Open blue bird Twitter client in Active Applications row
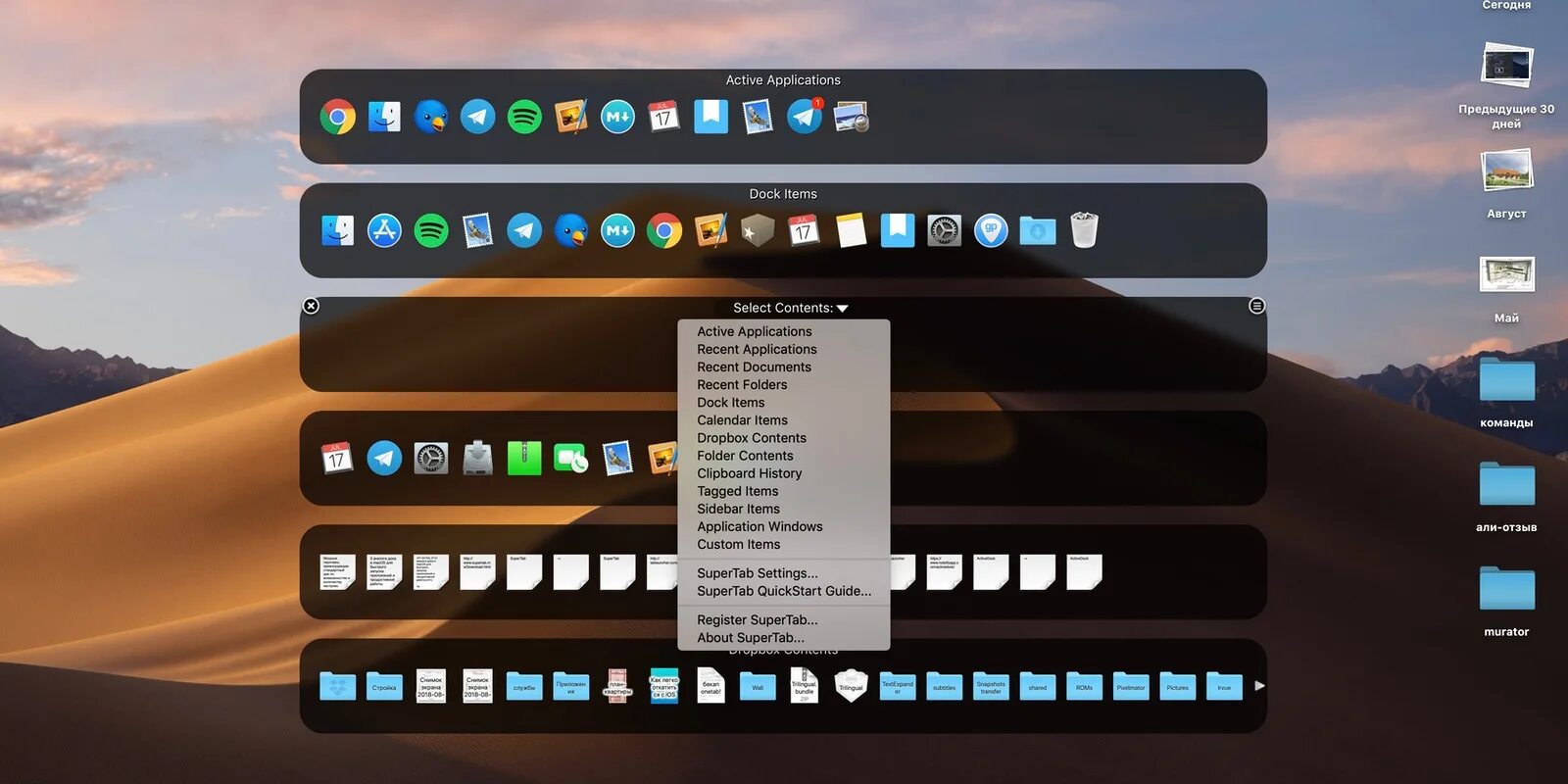 click(x=431, y=118)
